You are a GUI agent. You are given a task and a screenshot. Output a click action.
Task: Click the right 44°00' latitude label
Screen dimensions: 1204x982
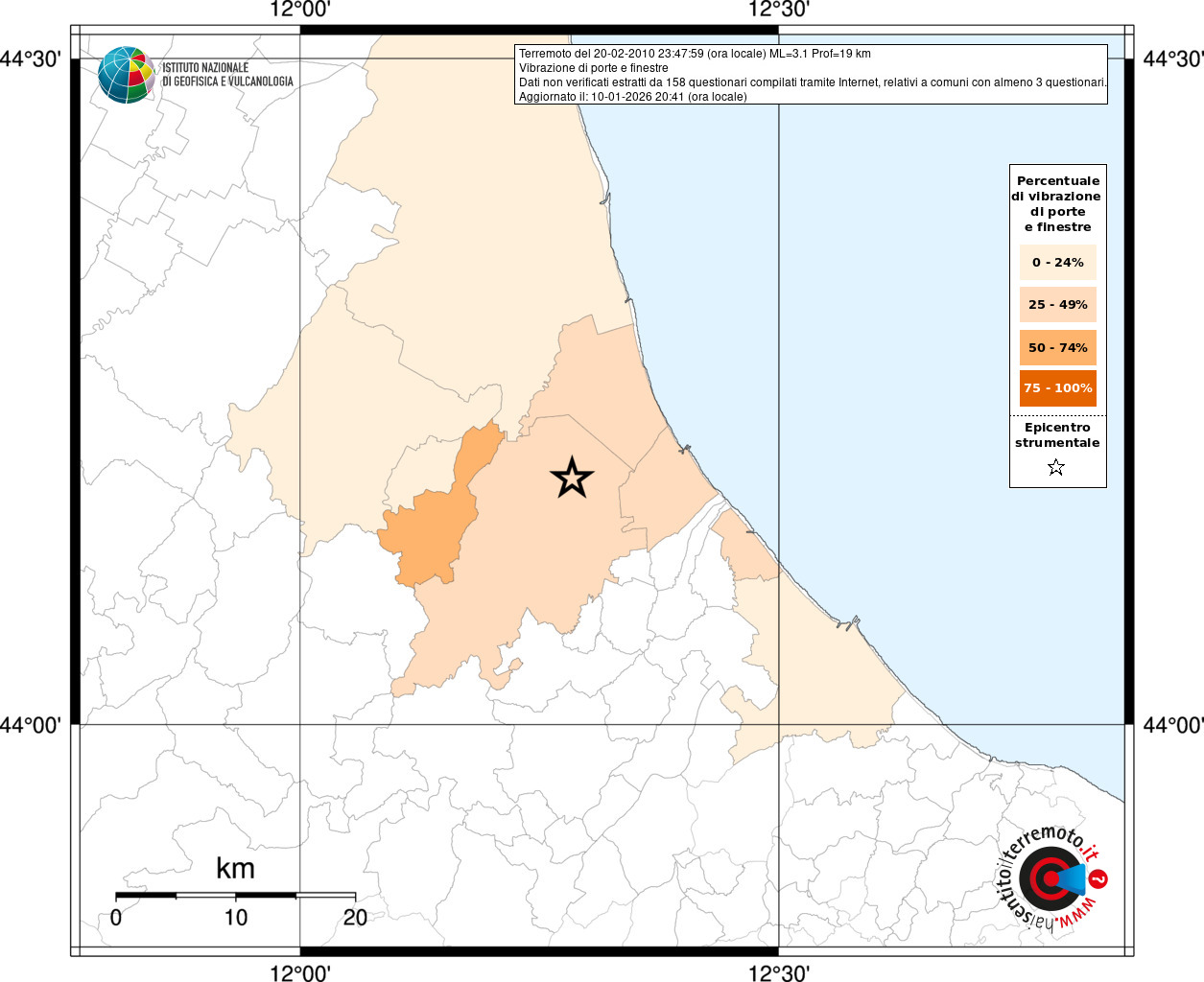click(1172, 725)
